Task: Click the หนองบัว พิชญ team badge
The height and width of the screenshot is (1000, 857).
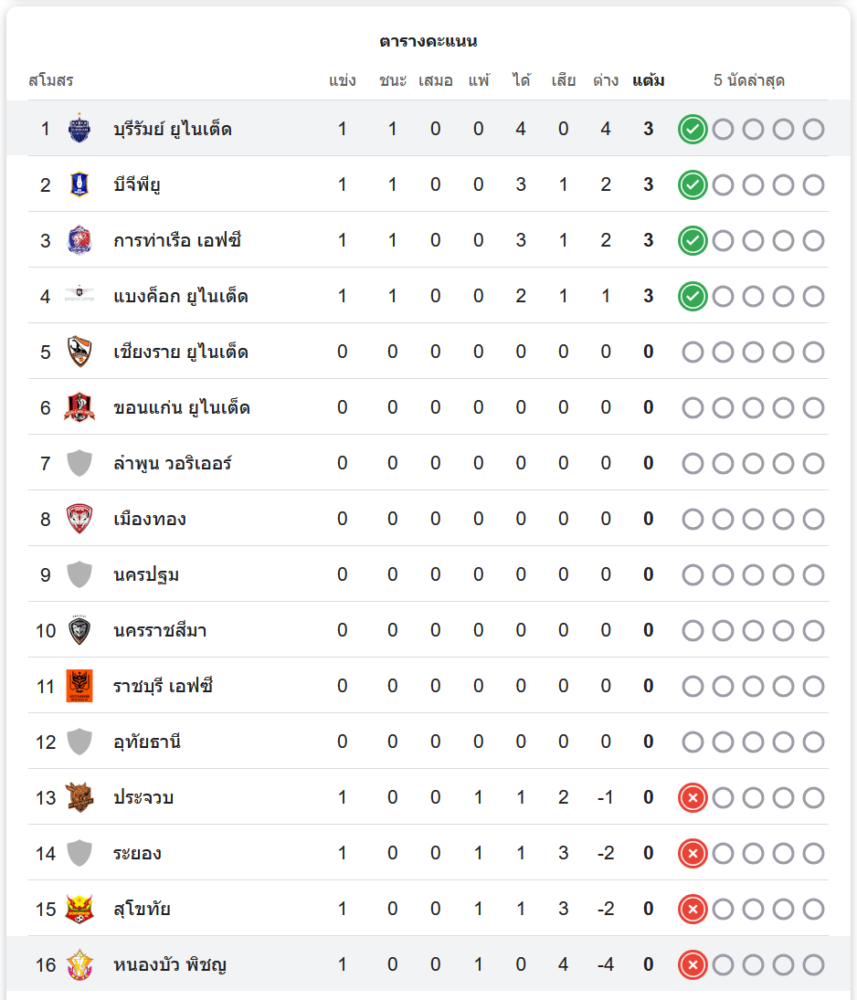Action: coord(79,964)
